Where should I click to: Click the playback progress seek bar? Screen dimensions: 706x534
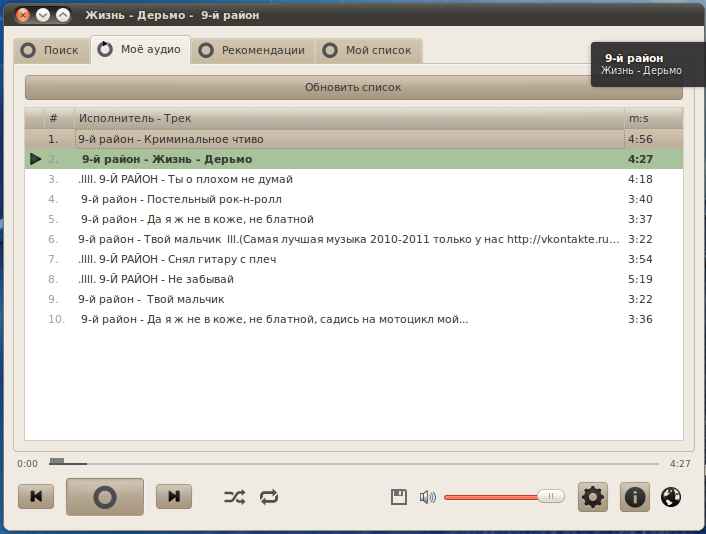350,463
